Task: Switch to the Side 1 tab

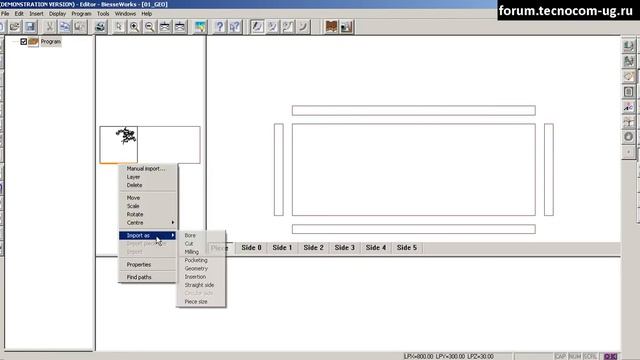Action: 282,248
